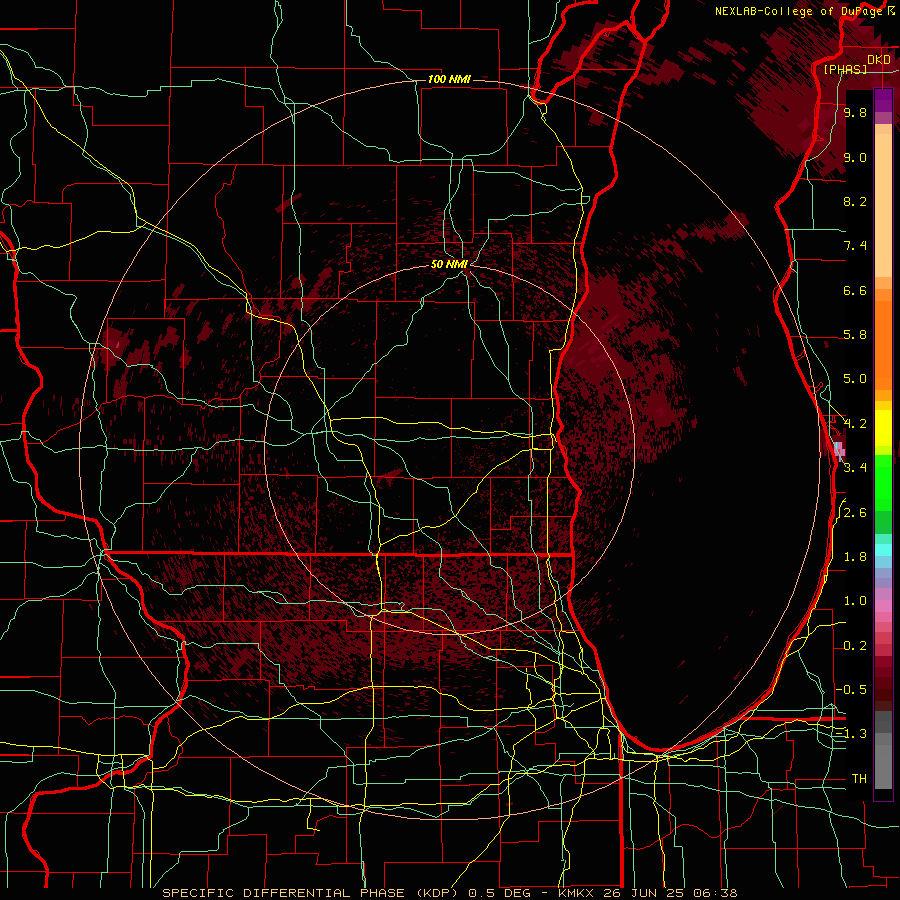Click the 9.0 value on the color scale

[x=855, y=157]
